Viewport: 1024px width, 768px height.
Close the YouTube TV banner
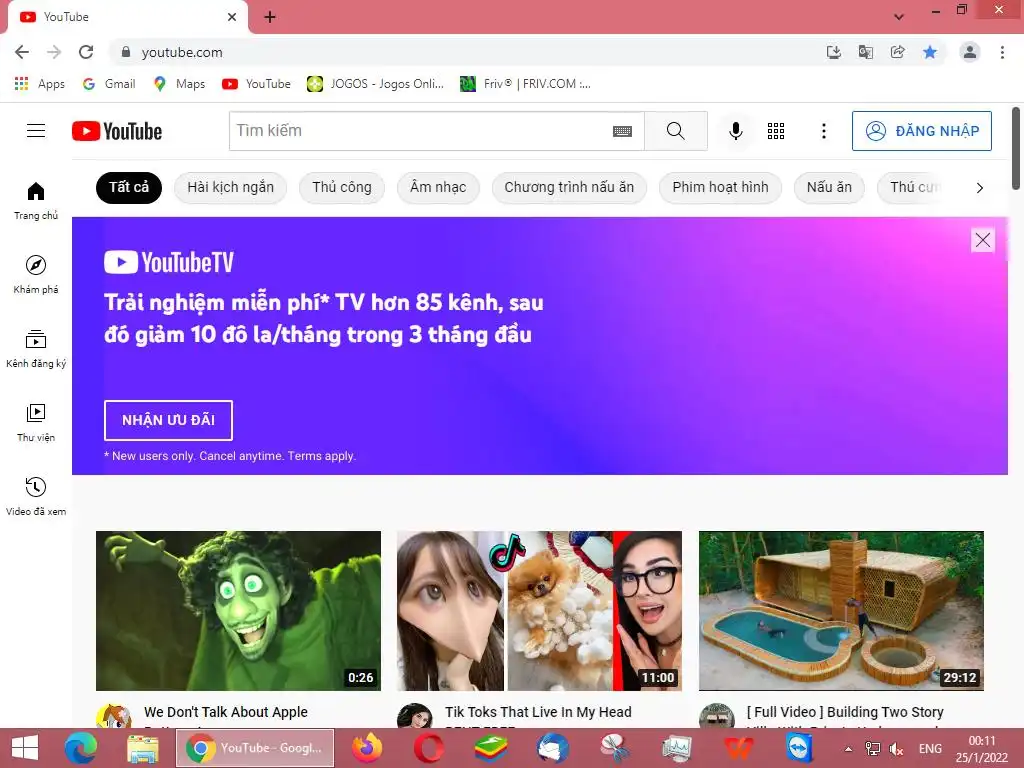982,240
